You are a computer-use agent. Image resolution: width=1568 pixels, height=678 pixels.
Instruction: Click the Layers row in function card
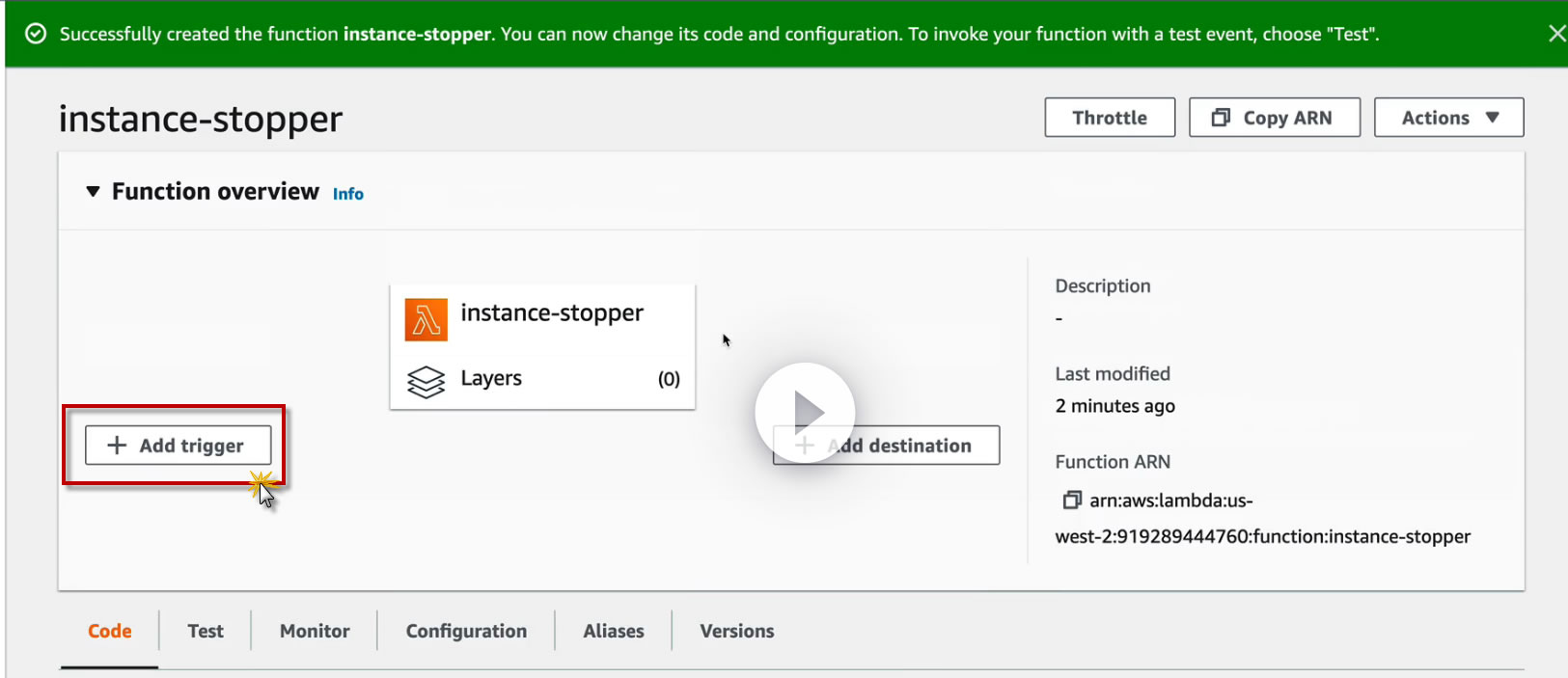[x=542, y=379]
